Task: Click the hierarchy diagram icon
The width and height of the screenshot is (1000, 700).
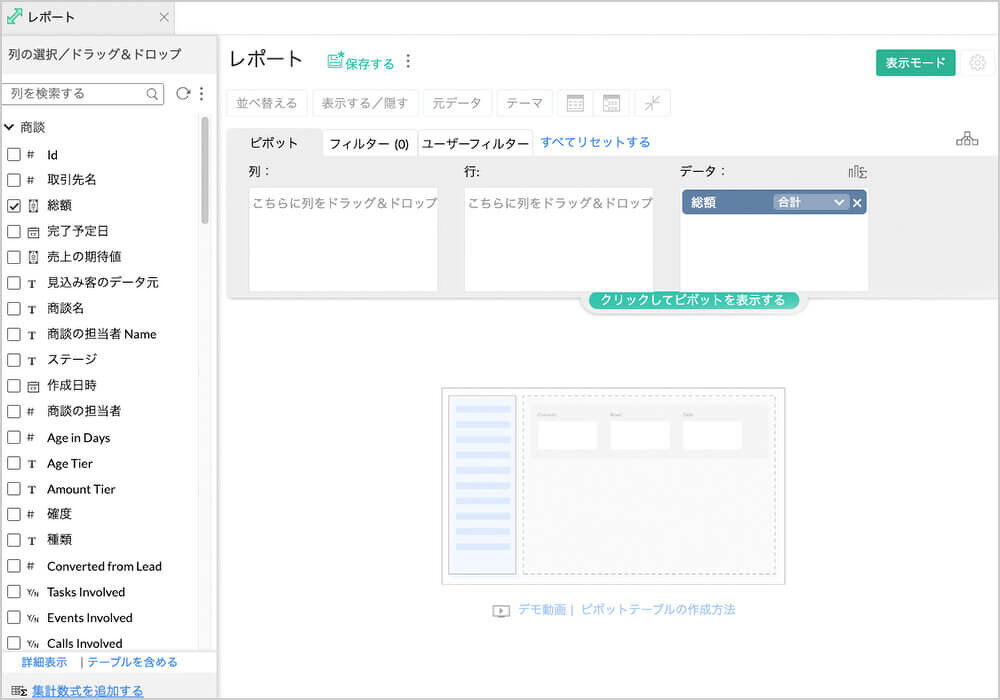Action: [x=967, y=138]
